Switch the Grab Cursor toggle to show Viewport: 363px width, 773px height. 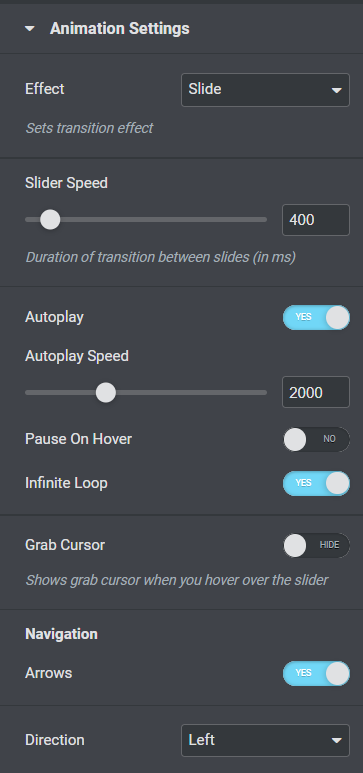(x=316, y=545)
